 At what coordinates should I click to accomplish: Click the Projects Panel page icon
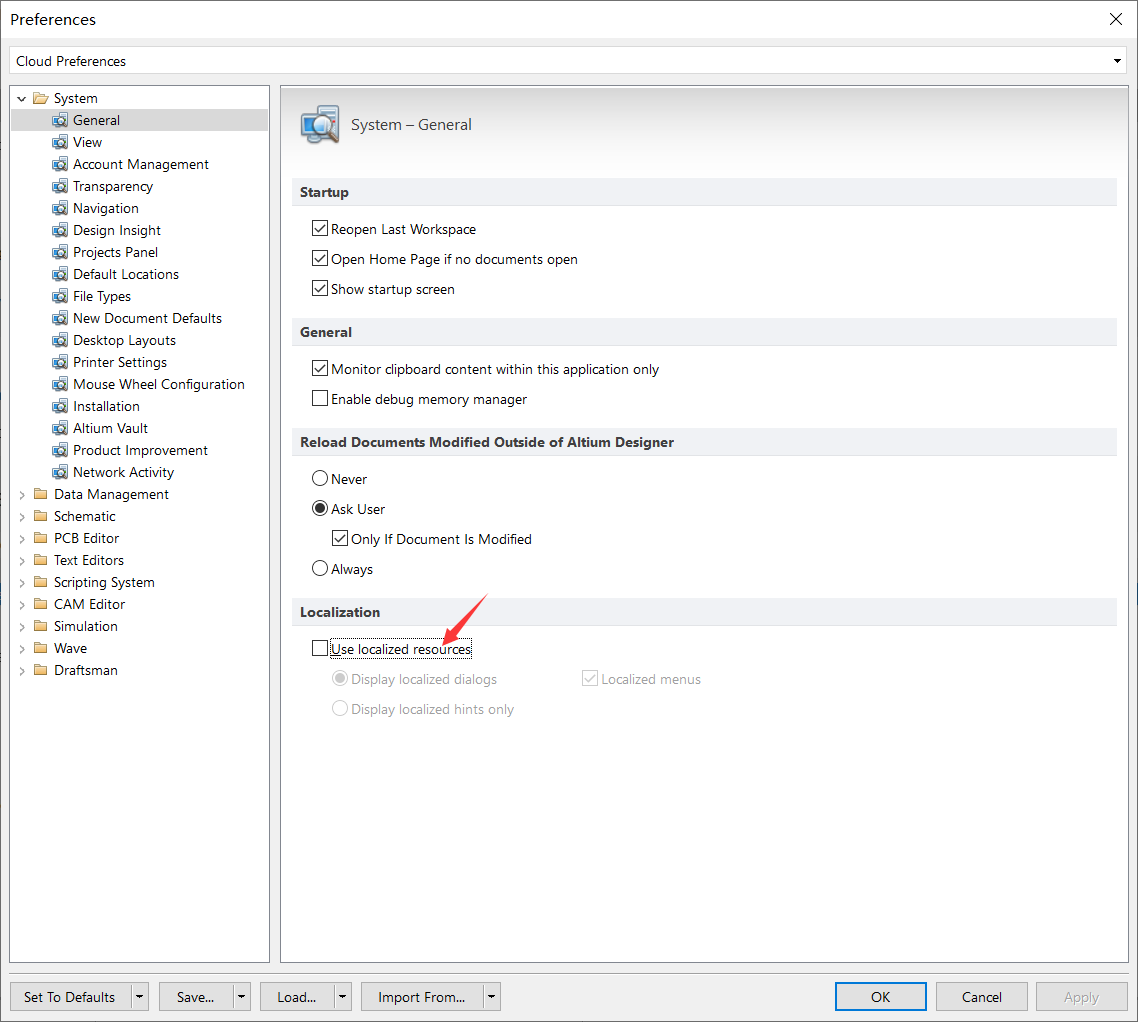[x=60, y=253]
